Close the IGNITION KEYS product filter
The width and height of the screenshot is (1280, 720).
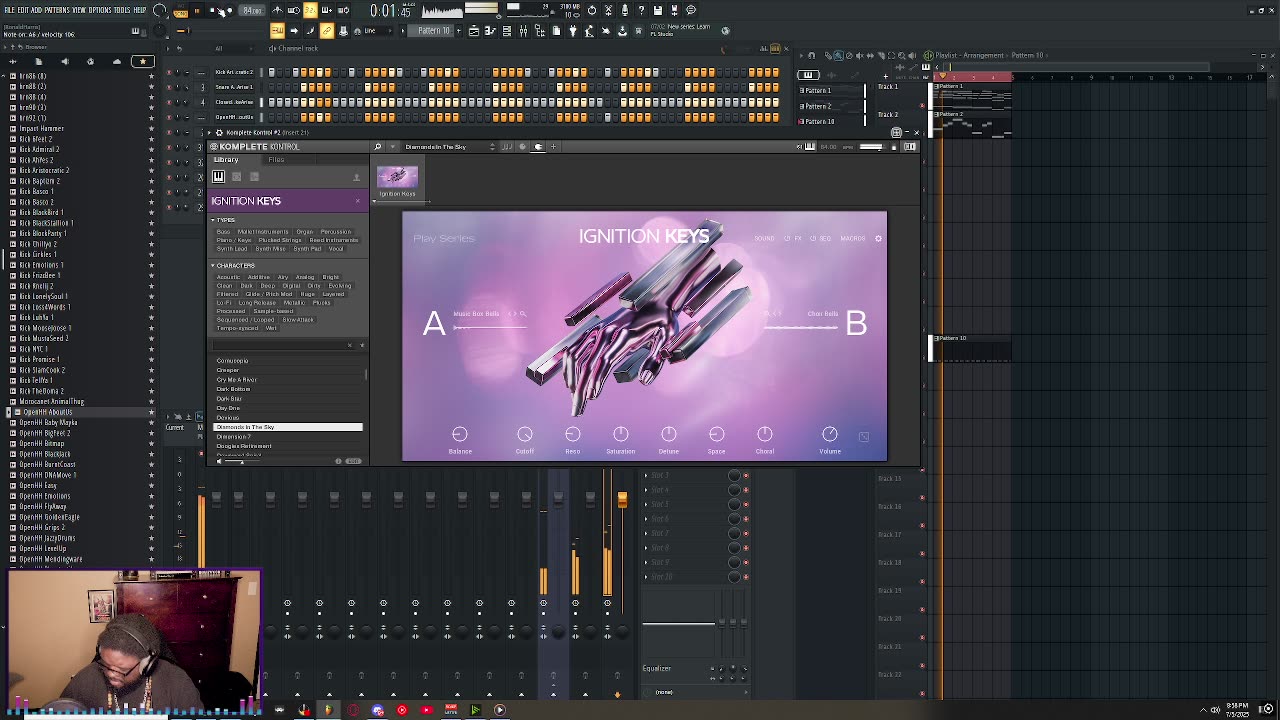358,201
